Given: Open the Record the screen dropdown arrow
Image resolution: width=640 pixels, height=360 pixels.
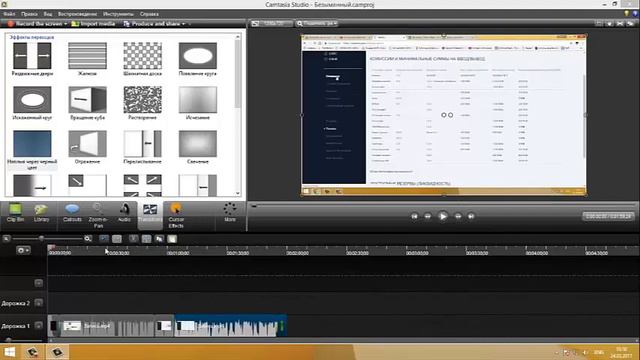Looking at the screenshot, I should tap(65, 24).
